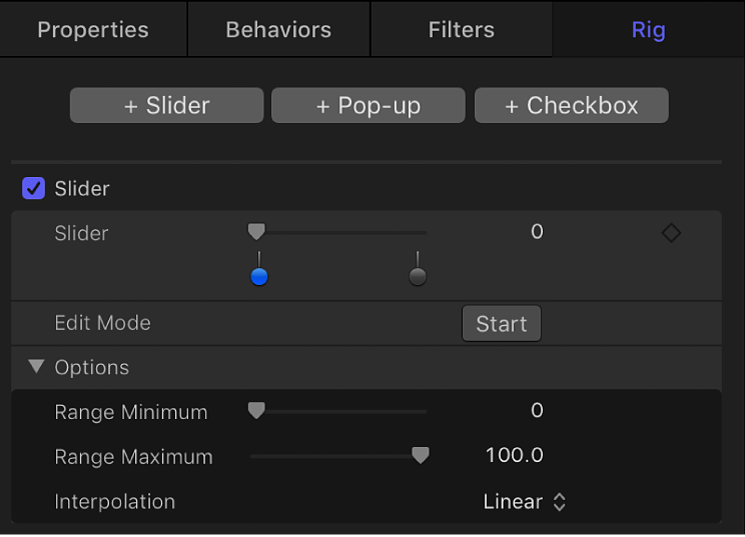Click the Slider value field showing 0
Image resolution: width=745 pixels, height=537 pixels.
pos(537,232)
